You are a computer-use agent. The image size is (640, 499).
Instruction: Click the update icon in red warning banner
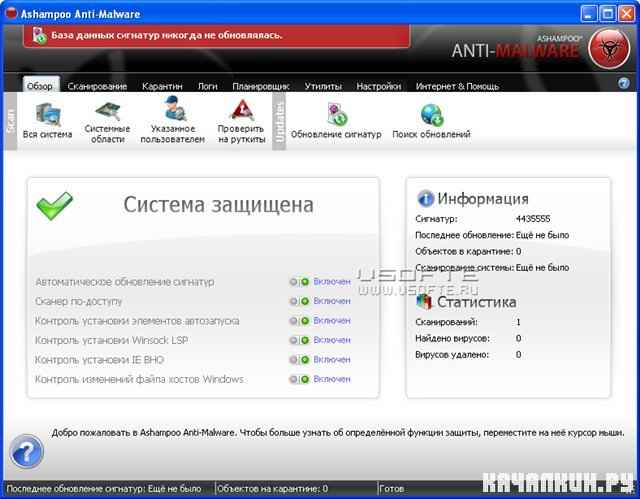click(x=39, y=35)
